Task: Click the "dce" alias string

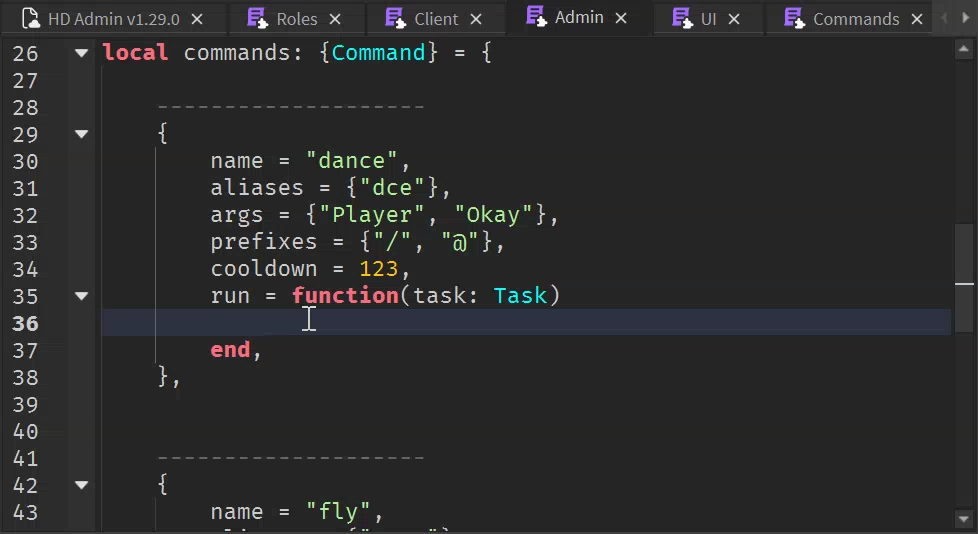Action: tap(392, 188)
